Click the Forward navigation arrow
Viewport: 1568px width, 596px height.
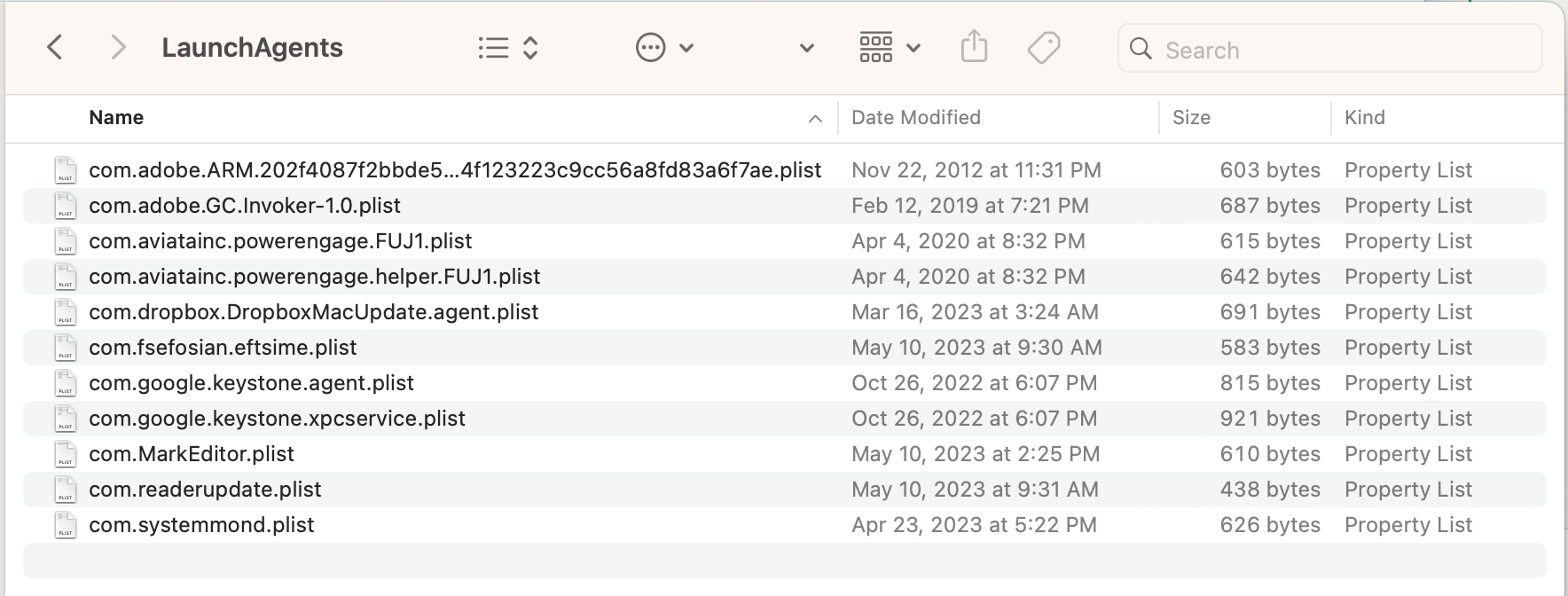[117, 47]
